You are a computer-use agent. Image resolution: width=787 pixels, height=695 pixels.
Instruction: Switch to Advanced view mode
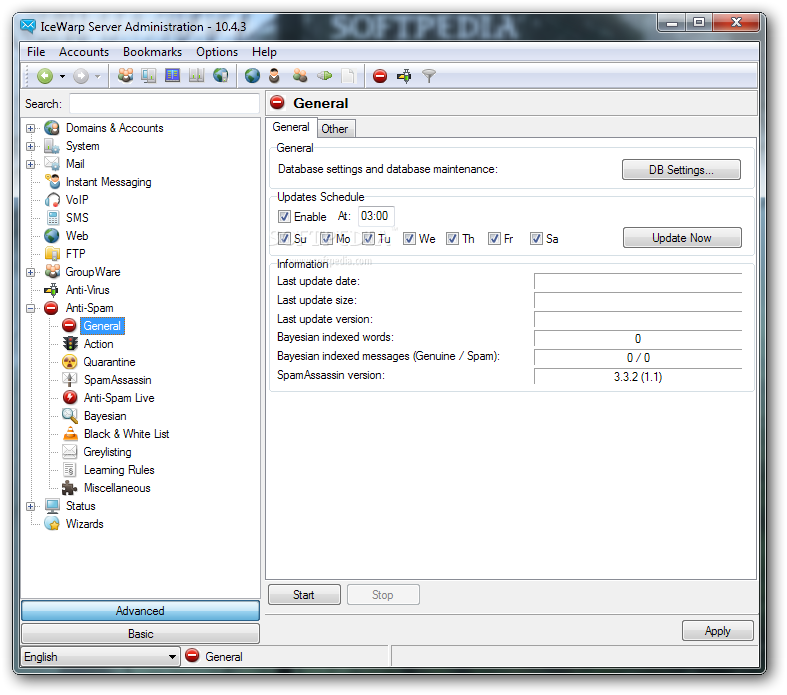tap(140, 611)
